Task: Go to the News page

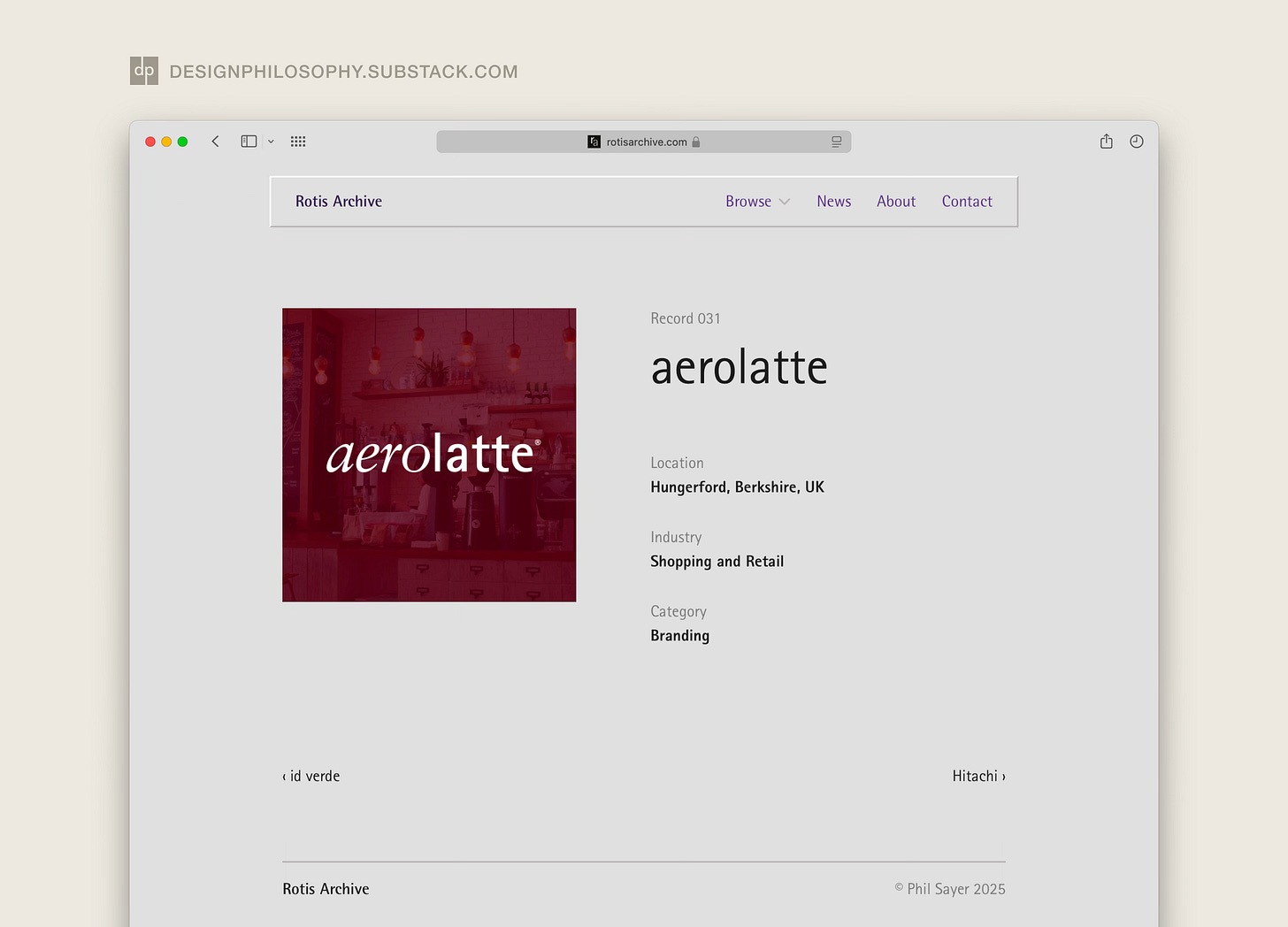Action: pos(834,202)
